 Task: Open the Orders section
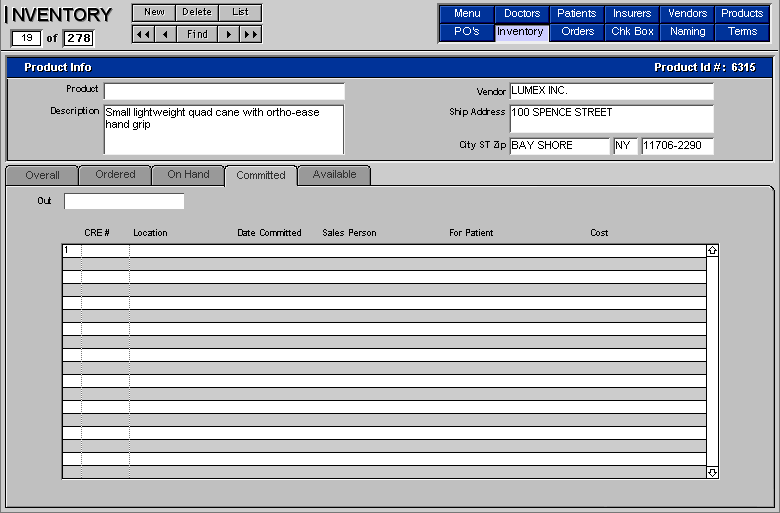click(577, 32)
